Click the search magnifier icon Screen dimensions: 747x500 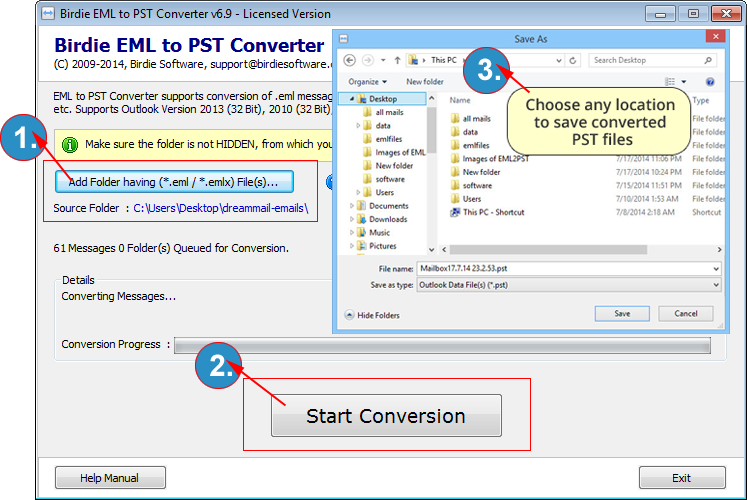click(708, 60)
